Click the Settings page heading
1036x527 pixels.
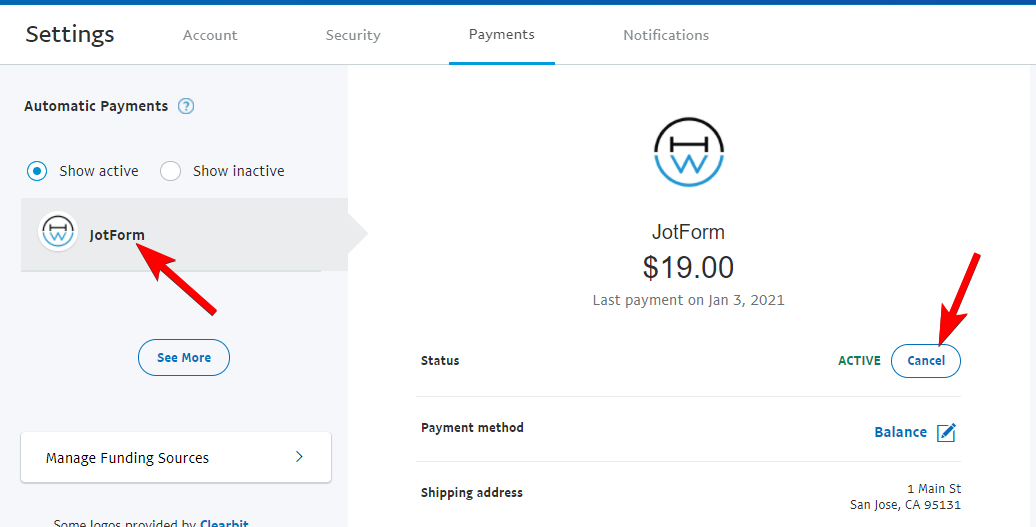[x=70, y=34]
